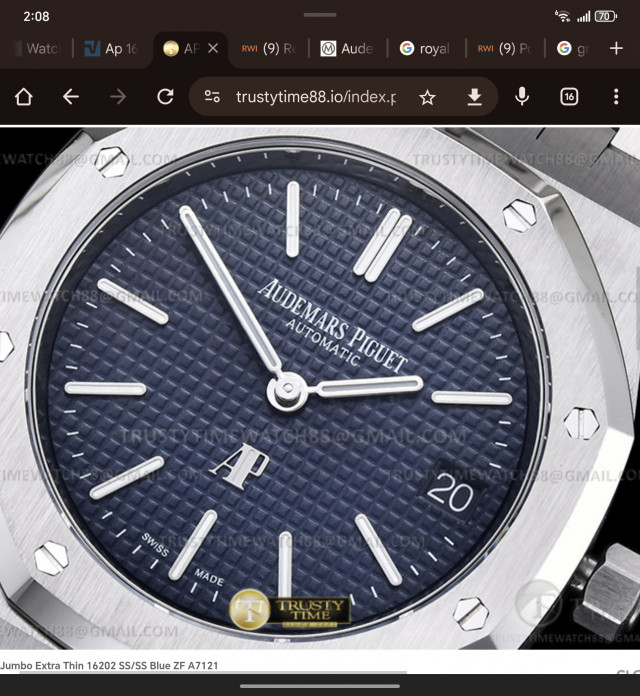Tap the trustytime88.io URL field

pyautogui.click(x=316, y=97)
